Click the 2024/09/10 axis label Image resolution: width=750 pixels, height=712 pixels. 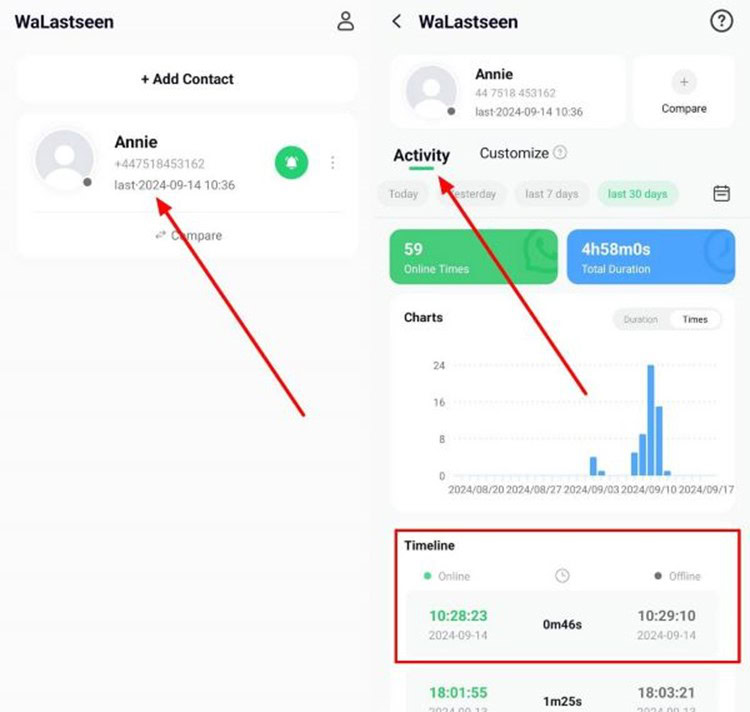pyautogui.click(x=649, y=490)
